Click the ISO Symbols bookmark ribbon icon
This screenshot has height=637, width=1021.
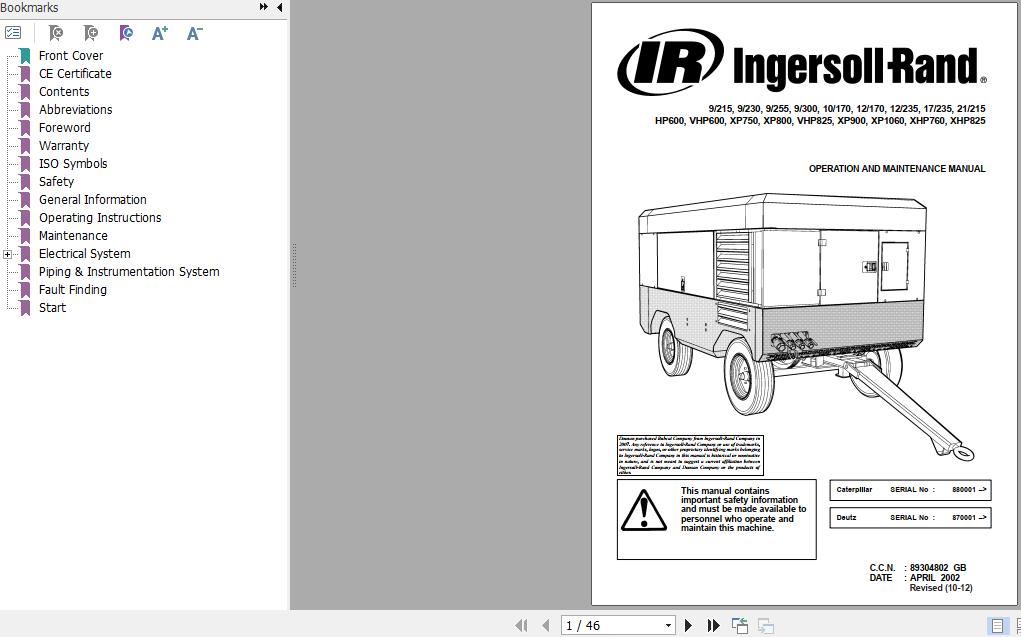(x=25, y=163)
